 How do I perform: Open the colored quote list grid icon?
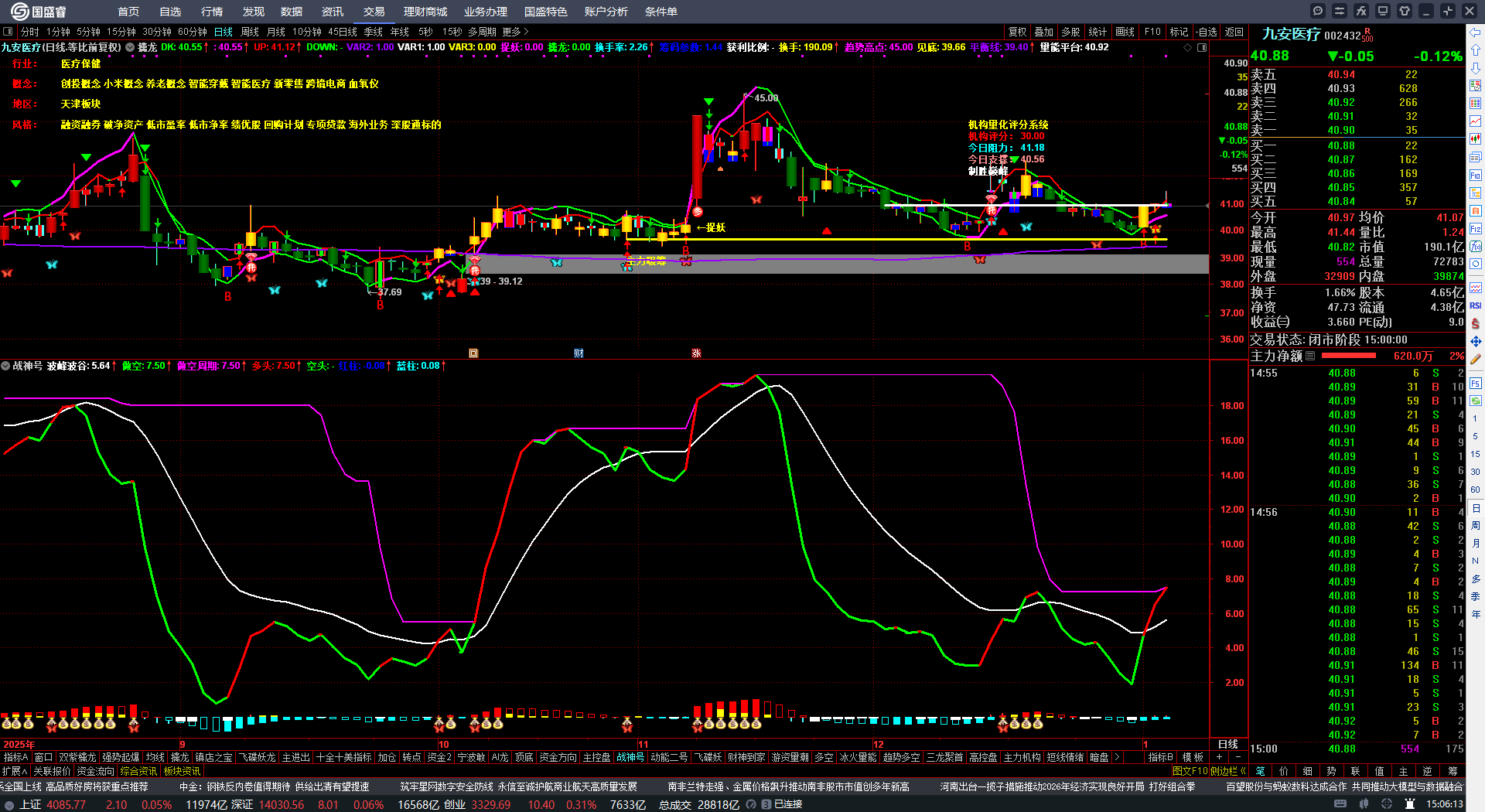click(x=1476, y=104)
